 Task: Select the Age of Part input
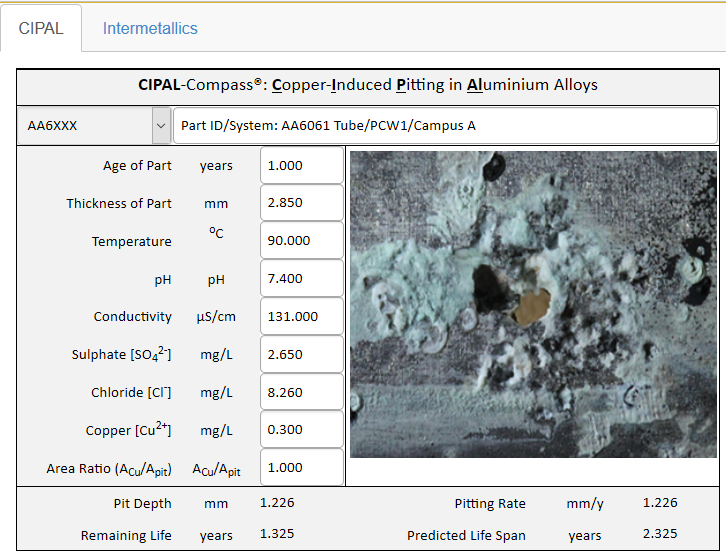coord(301,166)
